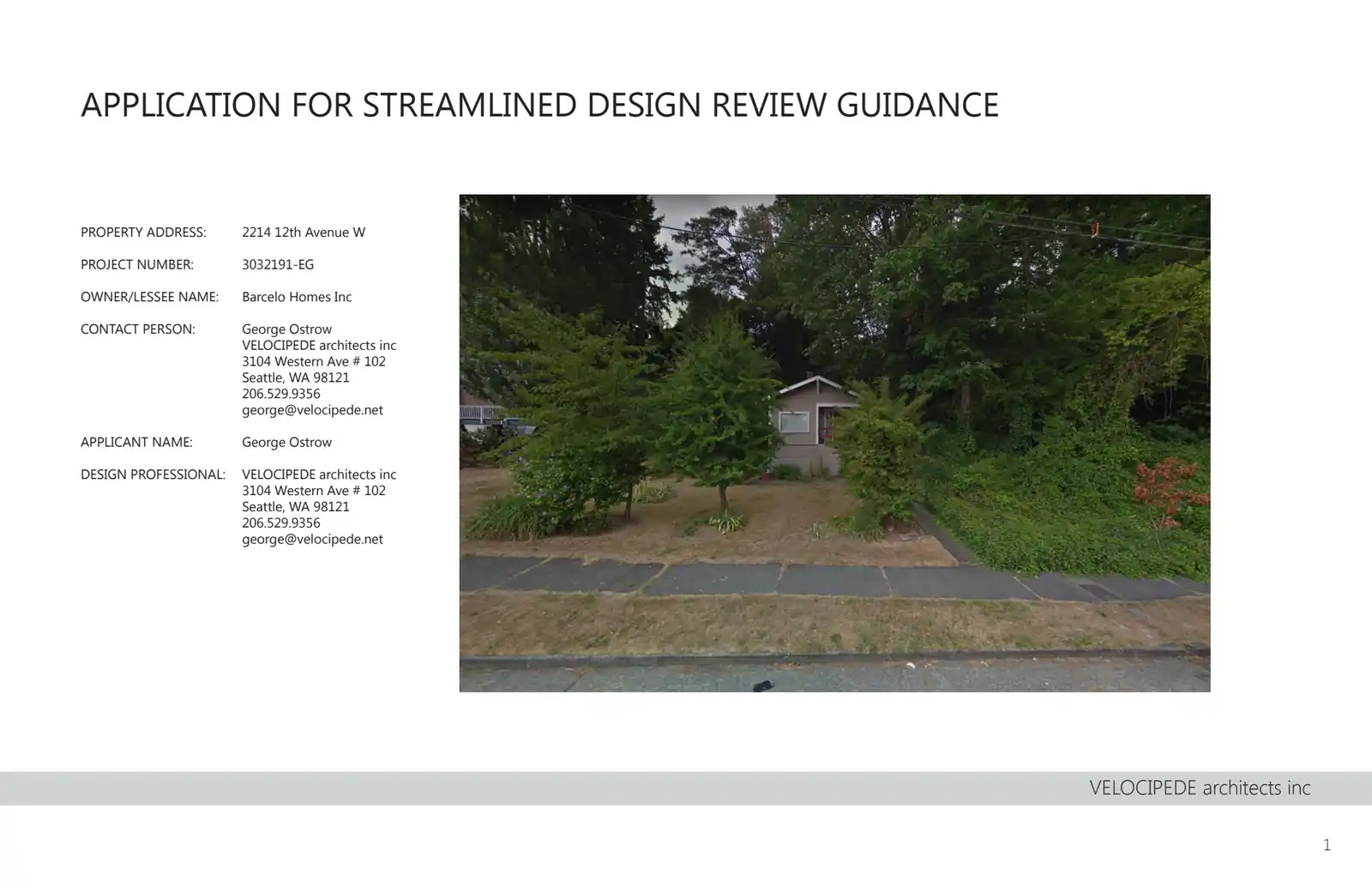Click project number "3032191-EG"
This screenshot has width=1372, height=888.
pos(278,264)
